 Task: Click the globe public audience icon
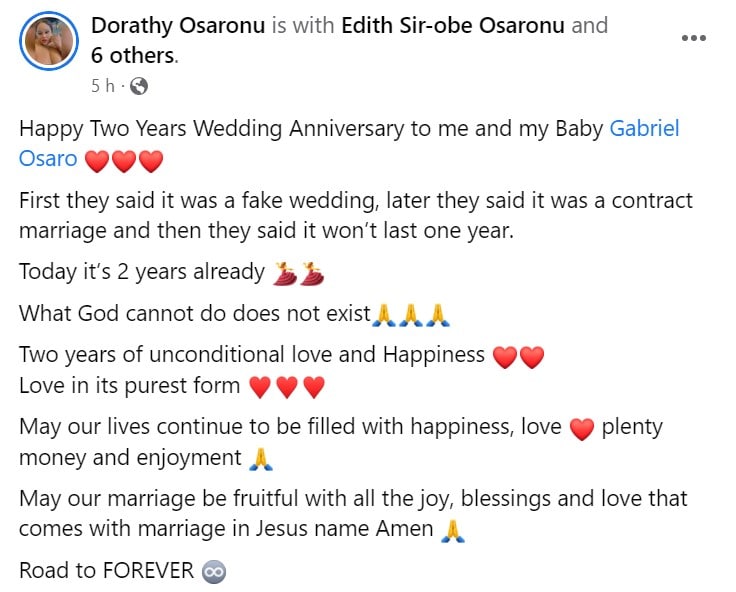click(139, 86)
